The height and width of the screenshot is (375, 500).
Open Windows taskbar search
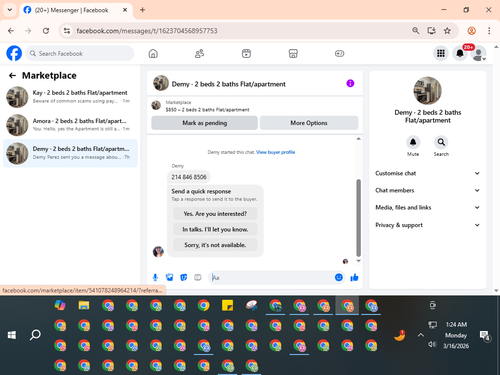35,335
